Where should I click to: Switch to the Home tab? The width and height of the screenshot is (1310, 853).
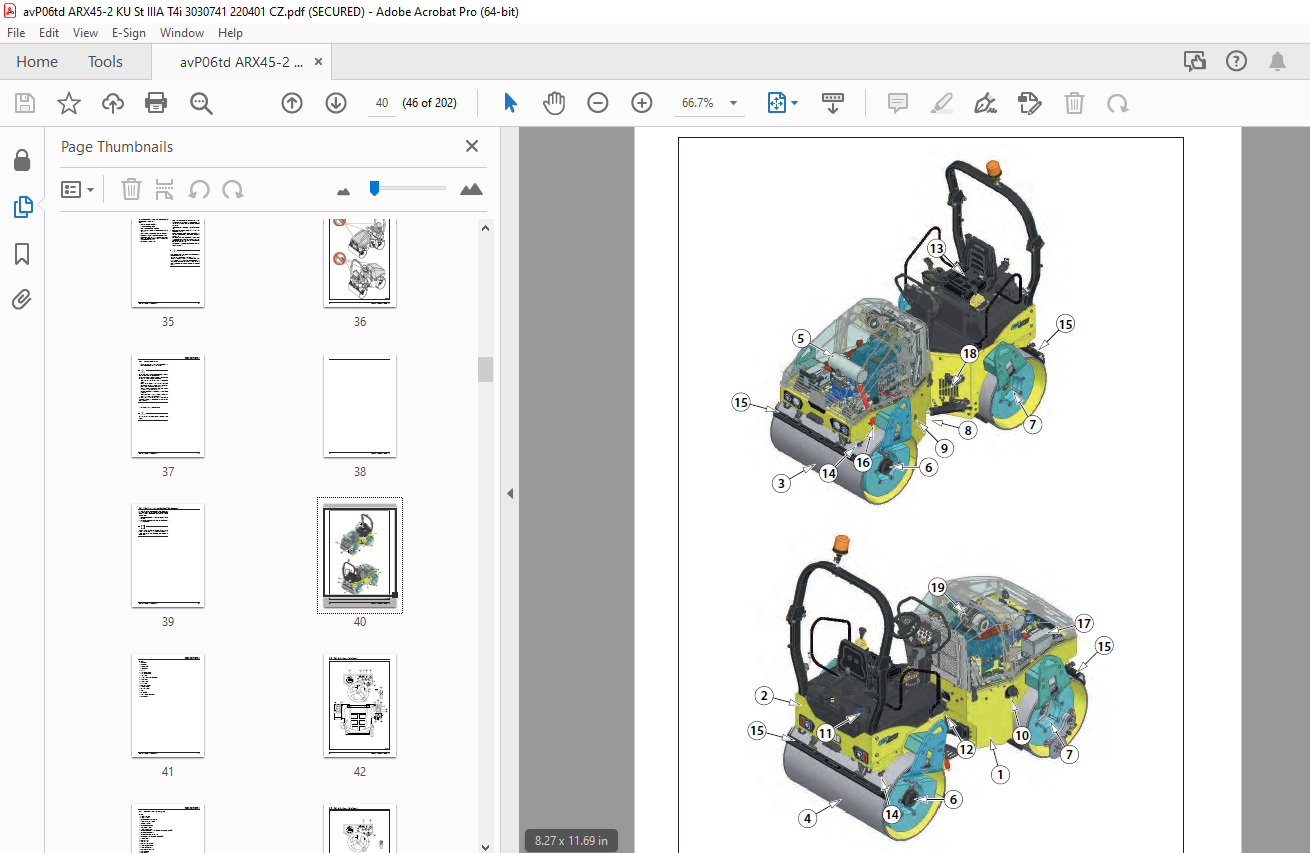[x=37, y=62]
